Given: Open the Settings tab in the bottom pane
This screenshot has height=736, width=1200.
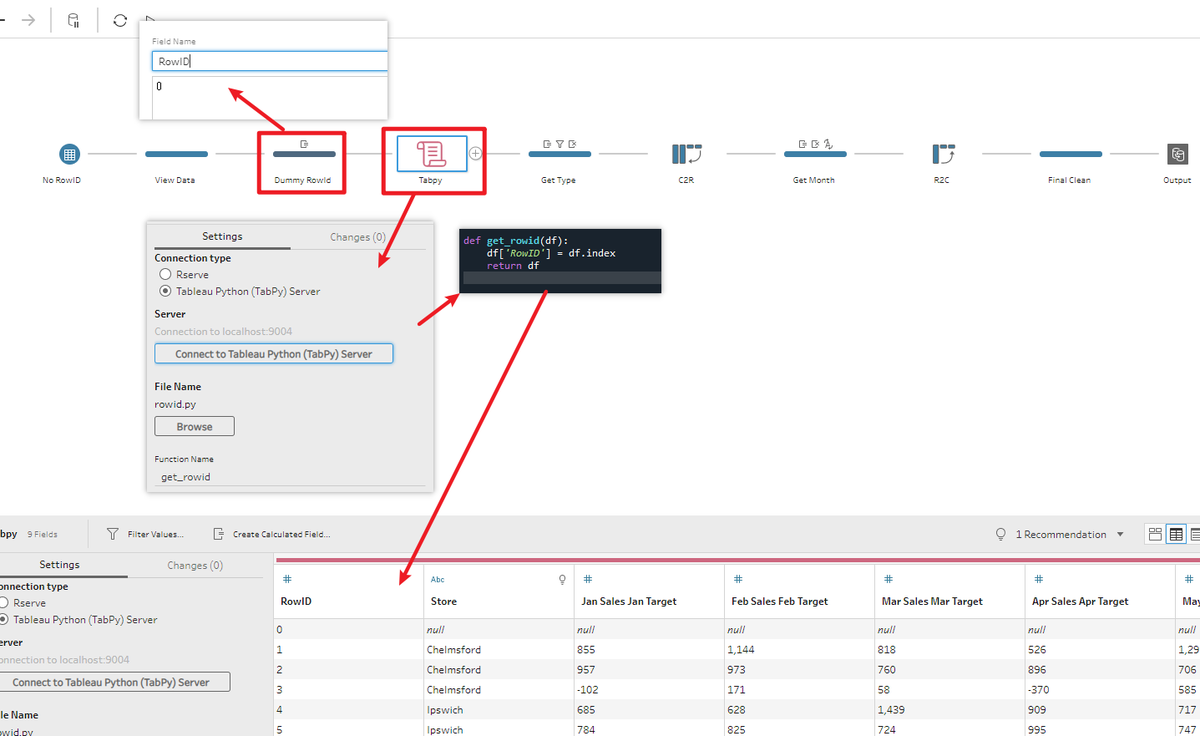Looking at the screenshot, I should coord(60,565).
